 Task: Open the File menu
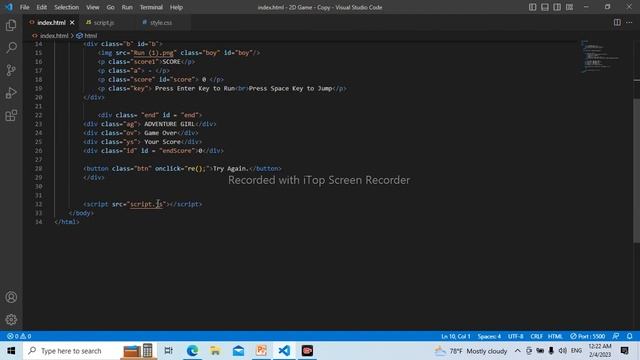[24, 7]
